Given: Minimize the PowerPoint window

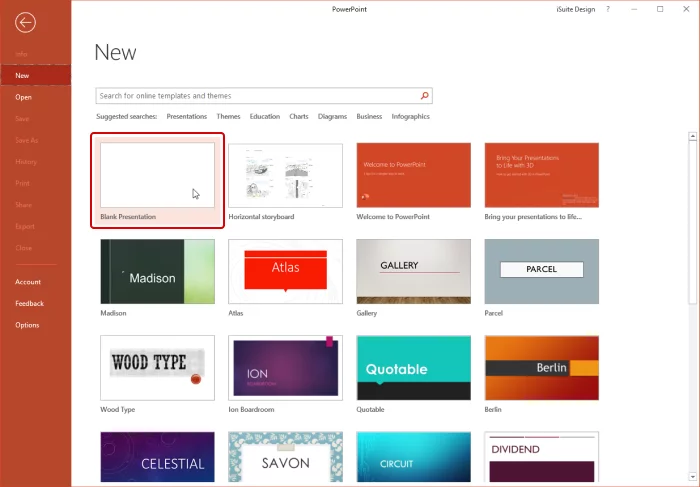Looking at the screenshot, I should [x=634, y=9].
